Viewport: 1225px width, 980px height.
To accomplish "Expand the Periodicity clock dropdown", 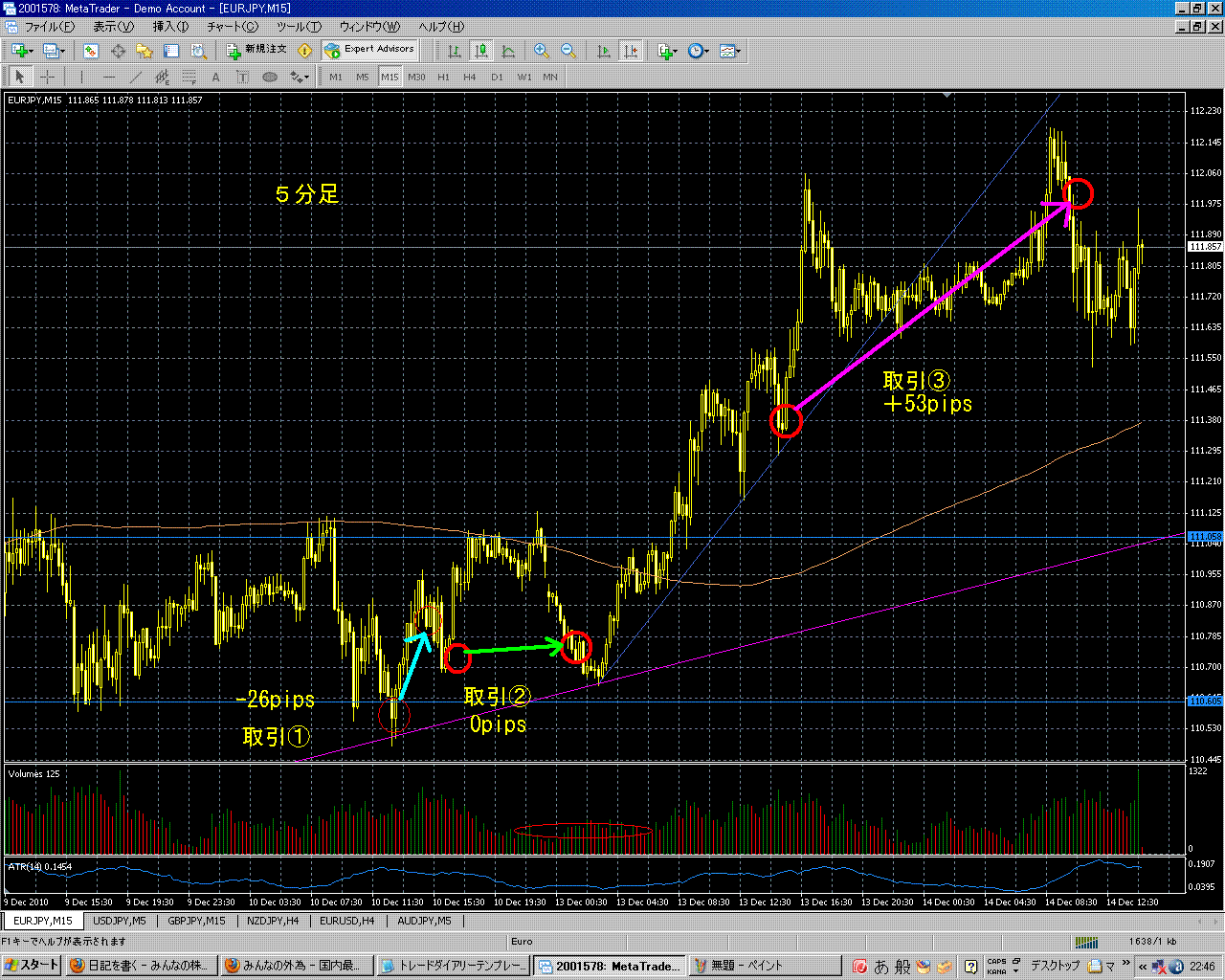I will pos(699,51).
